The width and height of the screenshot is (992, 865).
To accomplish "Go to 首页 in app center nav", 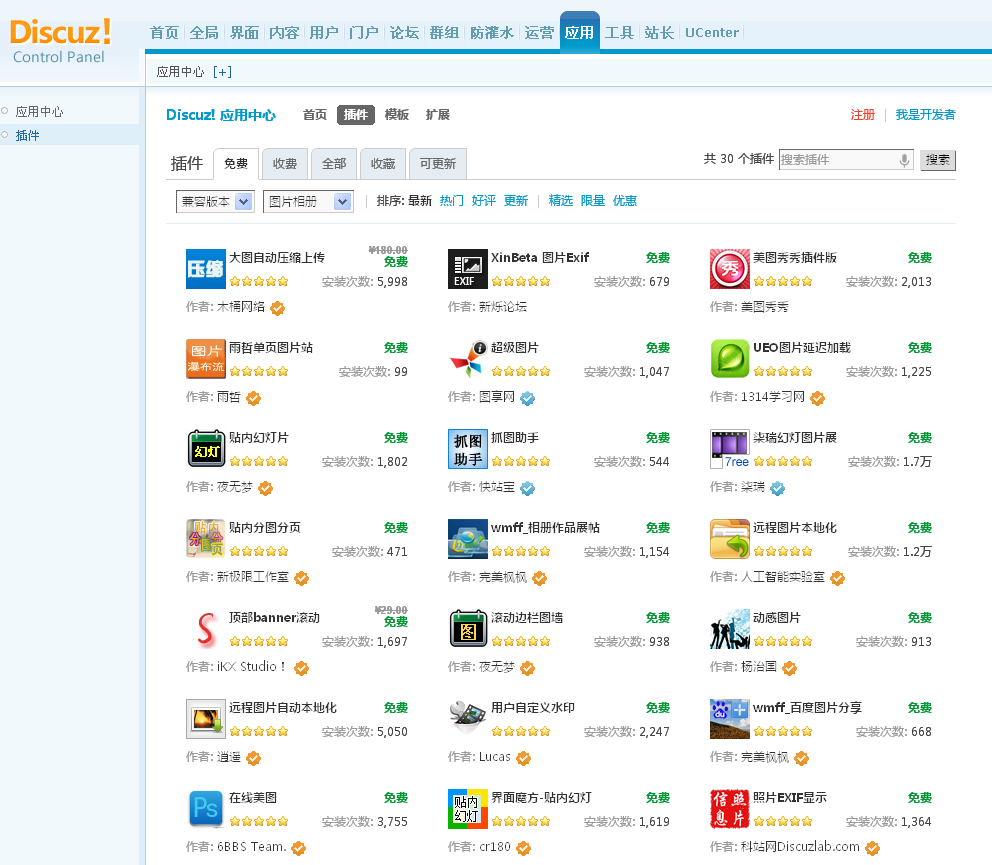I will [314, 115].
